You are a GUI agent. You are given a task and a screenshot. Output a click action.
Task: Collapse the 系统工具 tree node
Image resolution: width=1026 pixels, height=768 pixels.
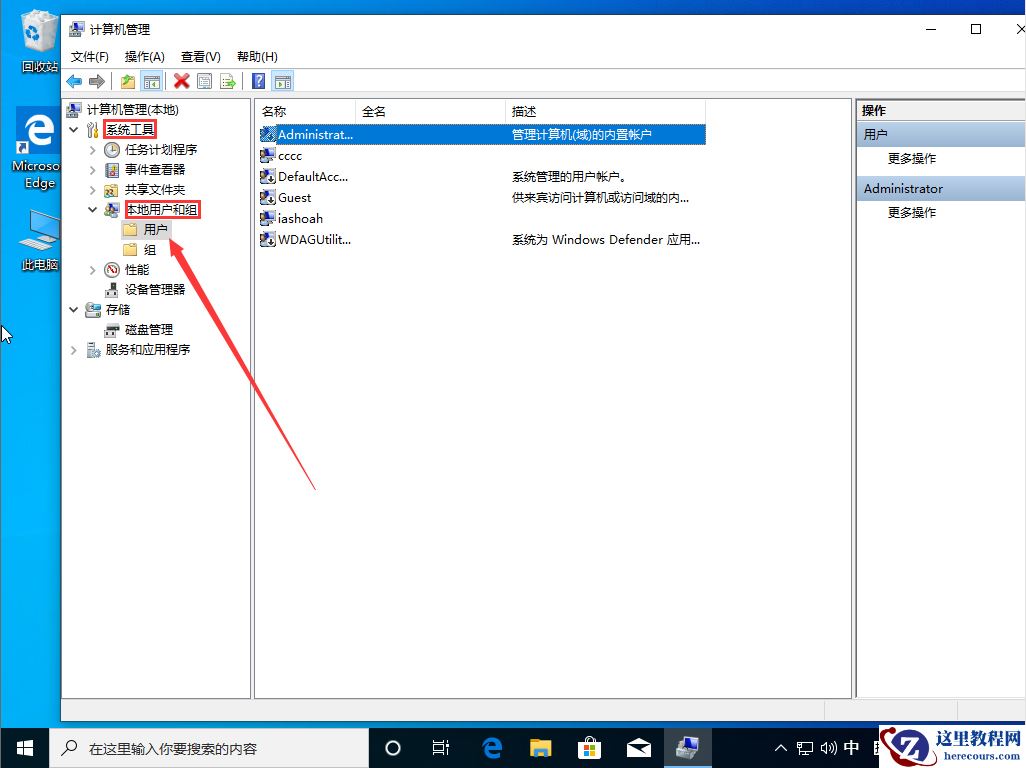tap(73, 129)
